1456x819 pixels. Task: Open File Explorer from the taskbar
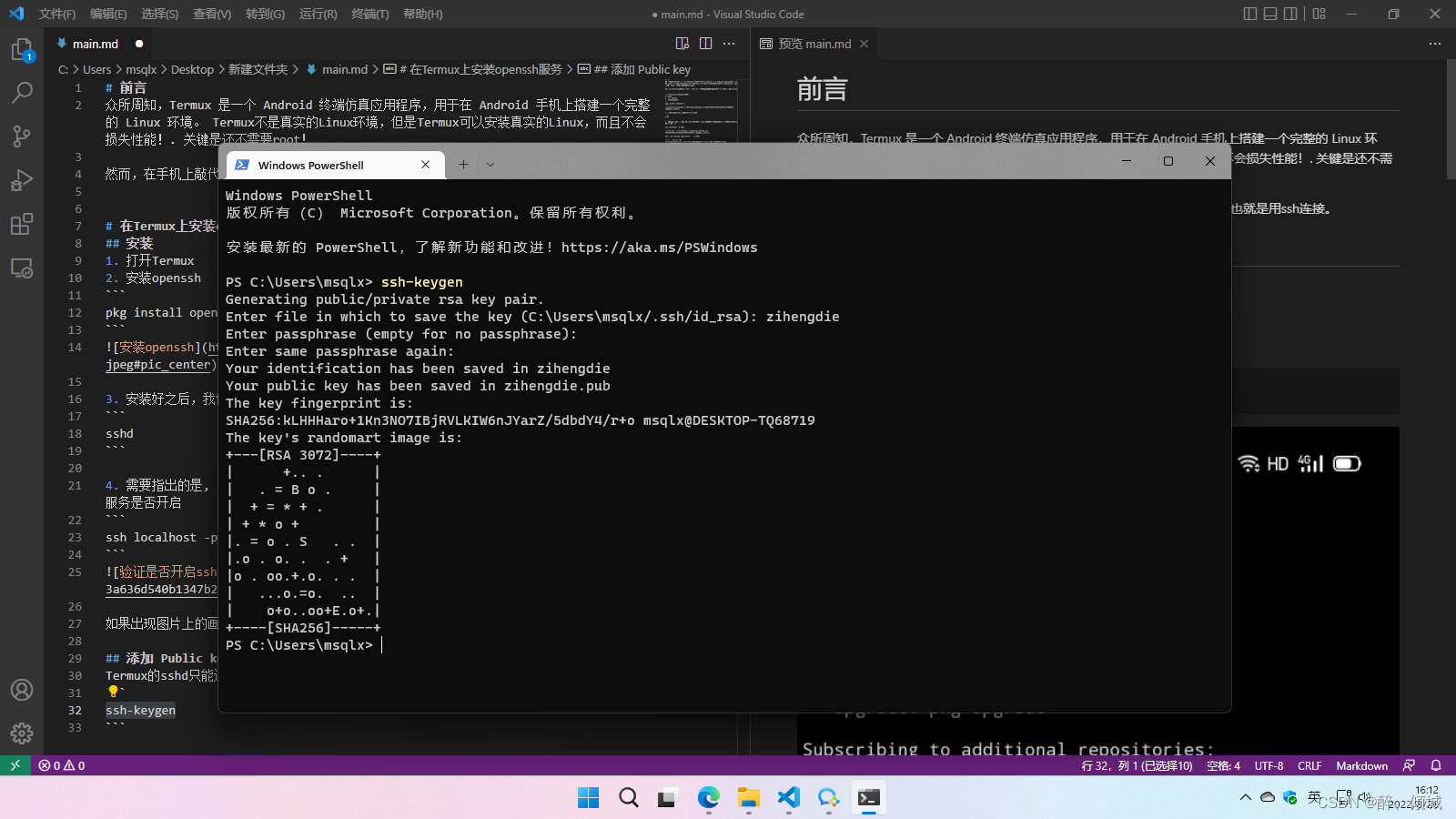pos(749,798)
